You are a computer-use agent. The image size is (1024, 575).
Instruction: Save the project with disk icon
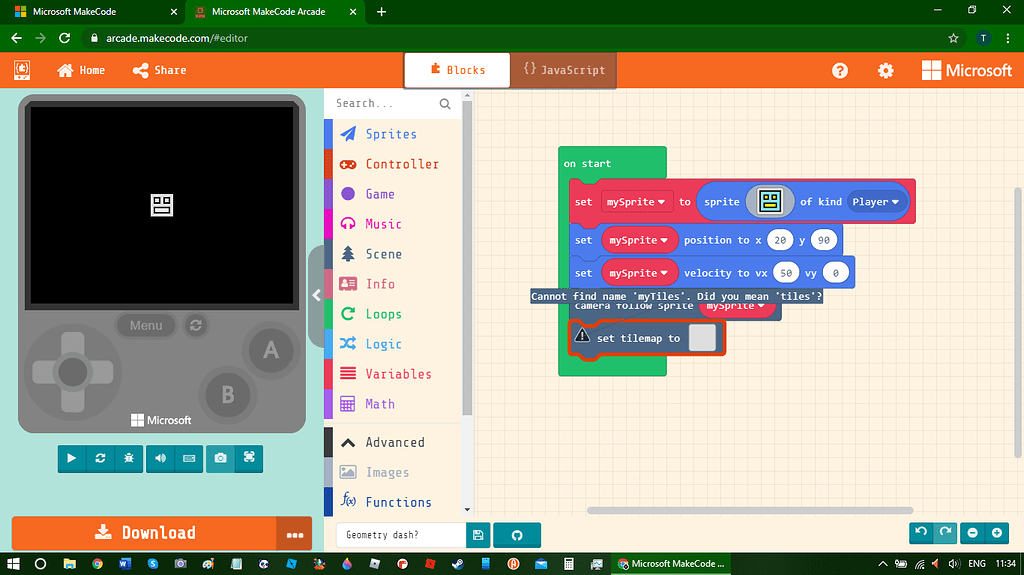pos(478,535)
